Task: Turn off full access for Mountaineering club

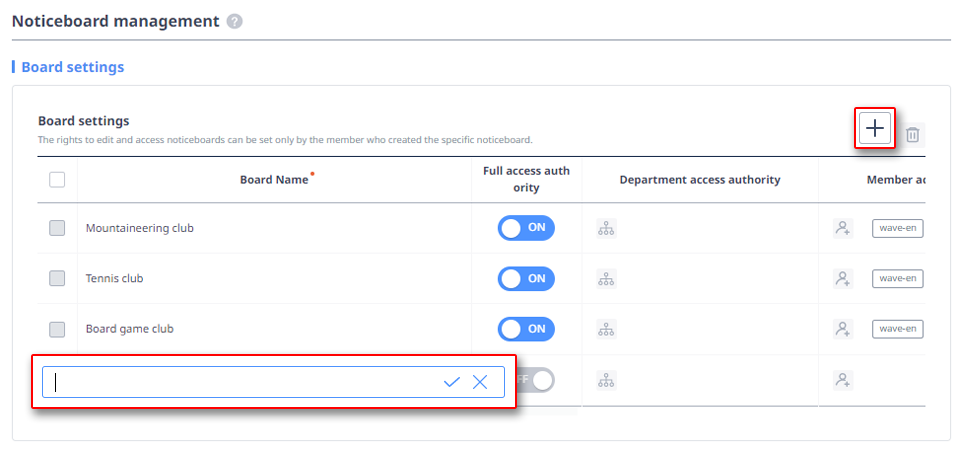Action: click(526, 228)
